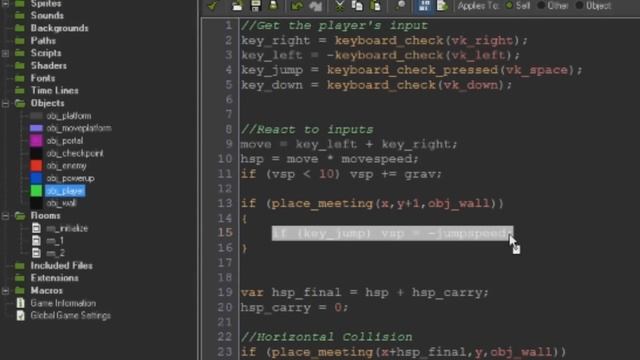Open obj_enemy in the resource tree
Viewport: 640px width, 360px height.
coord(66,166)
